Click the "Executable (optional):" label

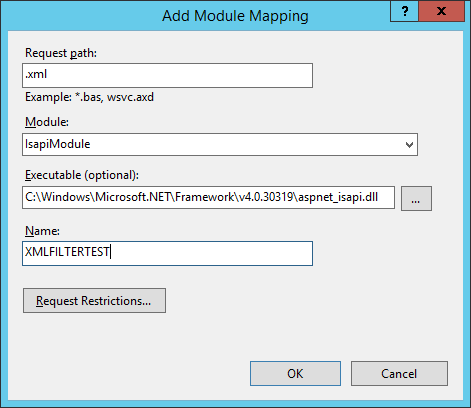pos(82,175)
